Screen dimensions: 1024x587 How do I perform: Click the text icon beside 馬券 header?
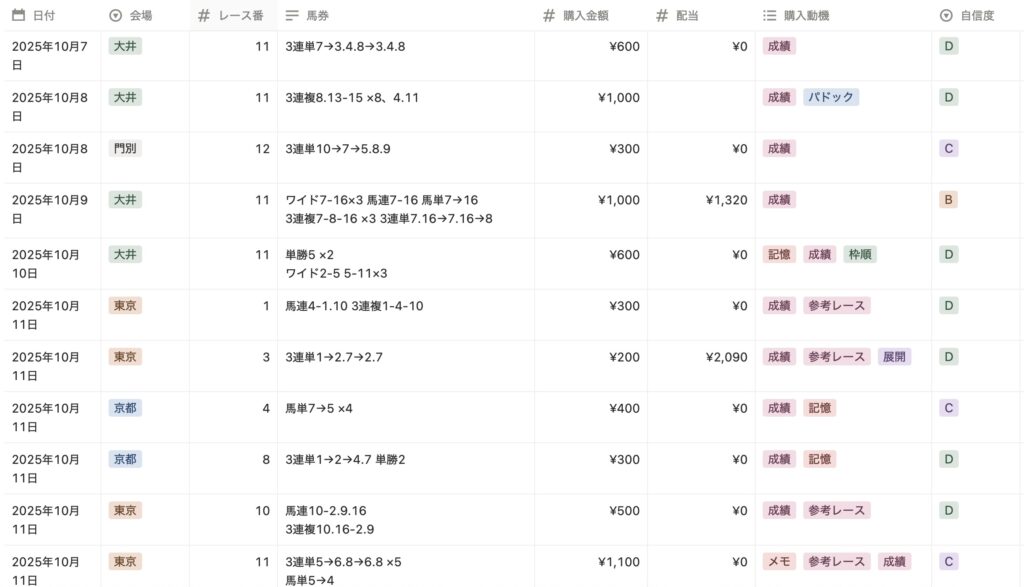tap(292, 16)
